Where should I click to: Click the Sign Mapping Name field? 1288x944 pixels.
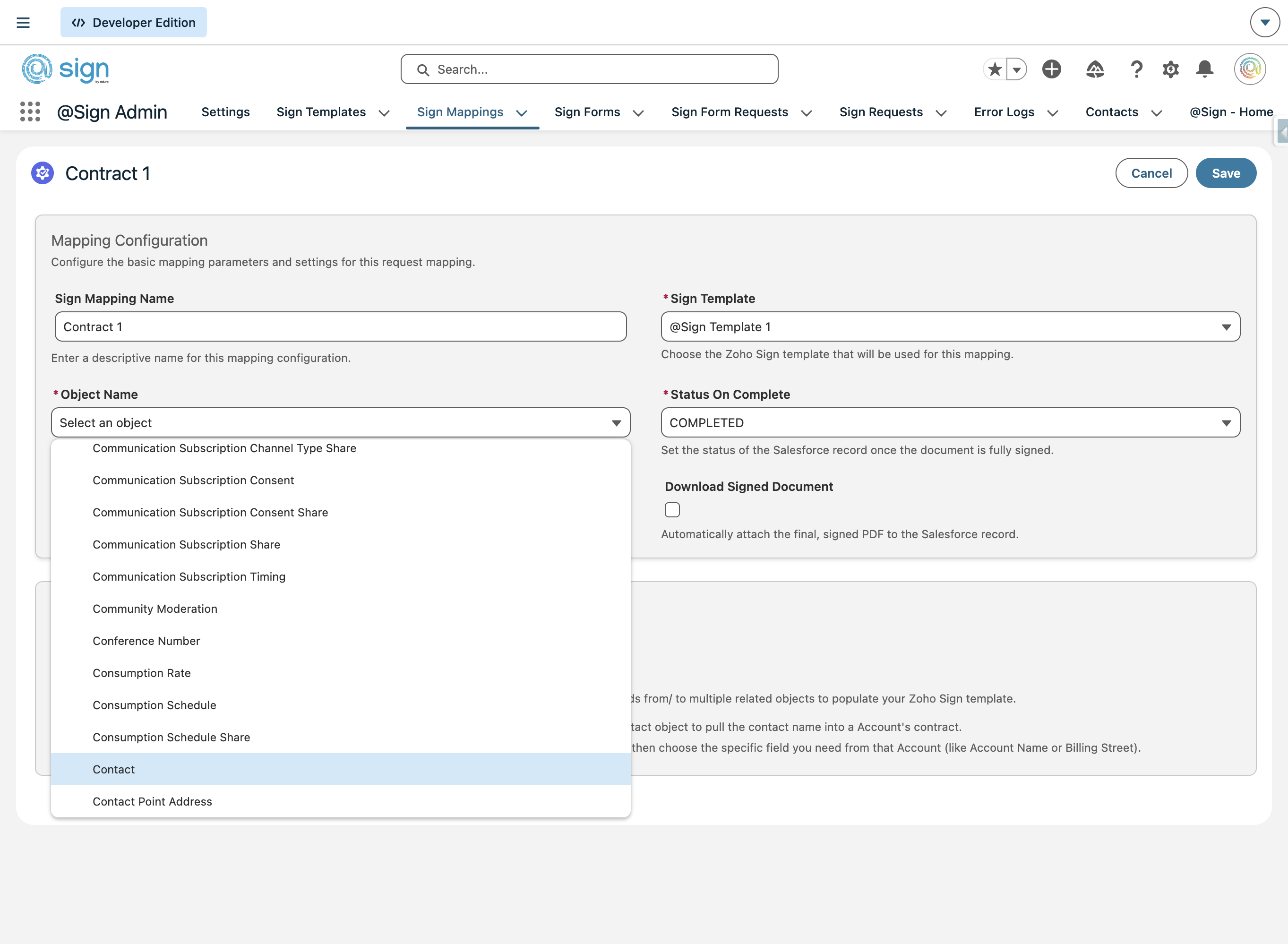tap(340, 327)
